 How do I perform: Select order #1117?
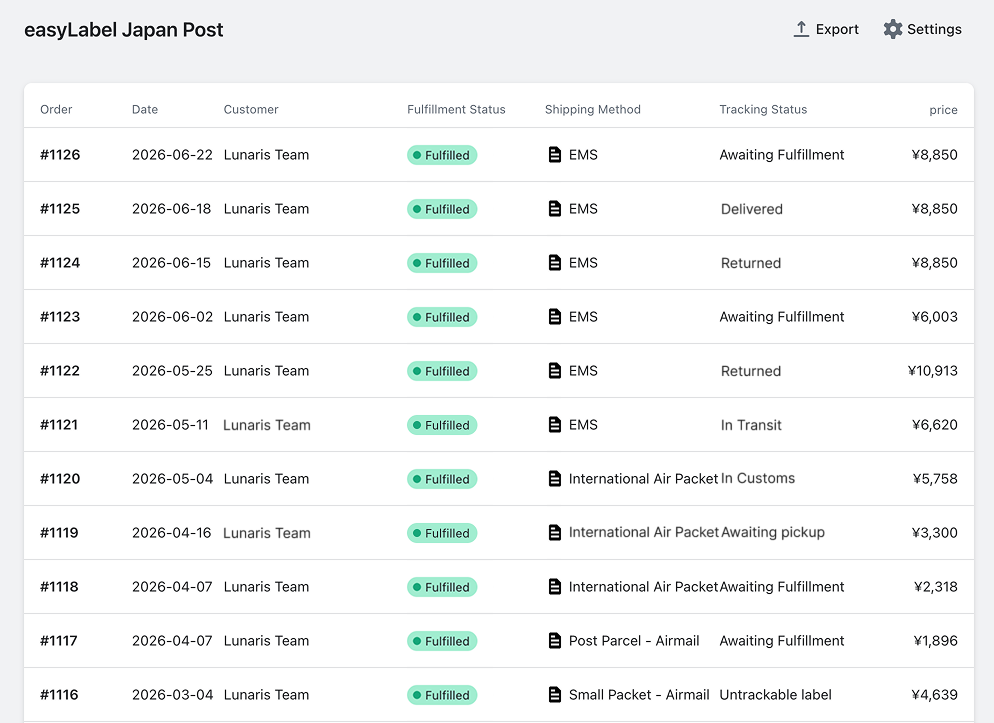point(59,641)
